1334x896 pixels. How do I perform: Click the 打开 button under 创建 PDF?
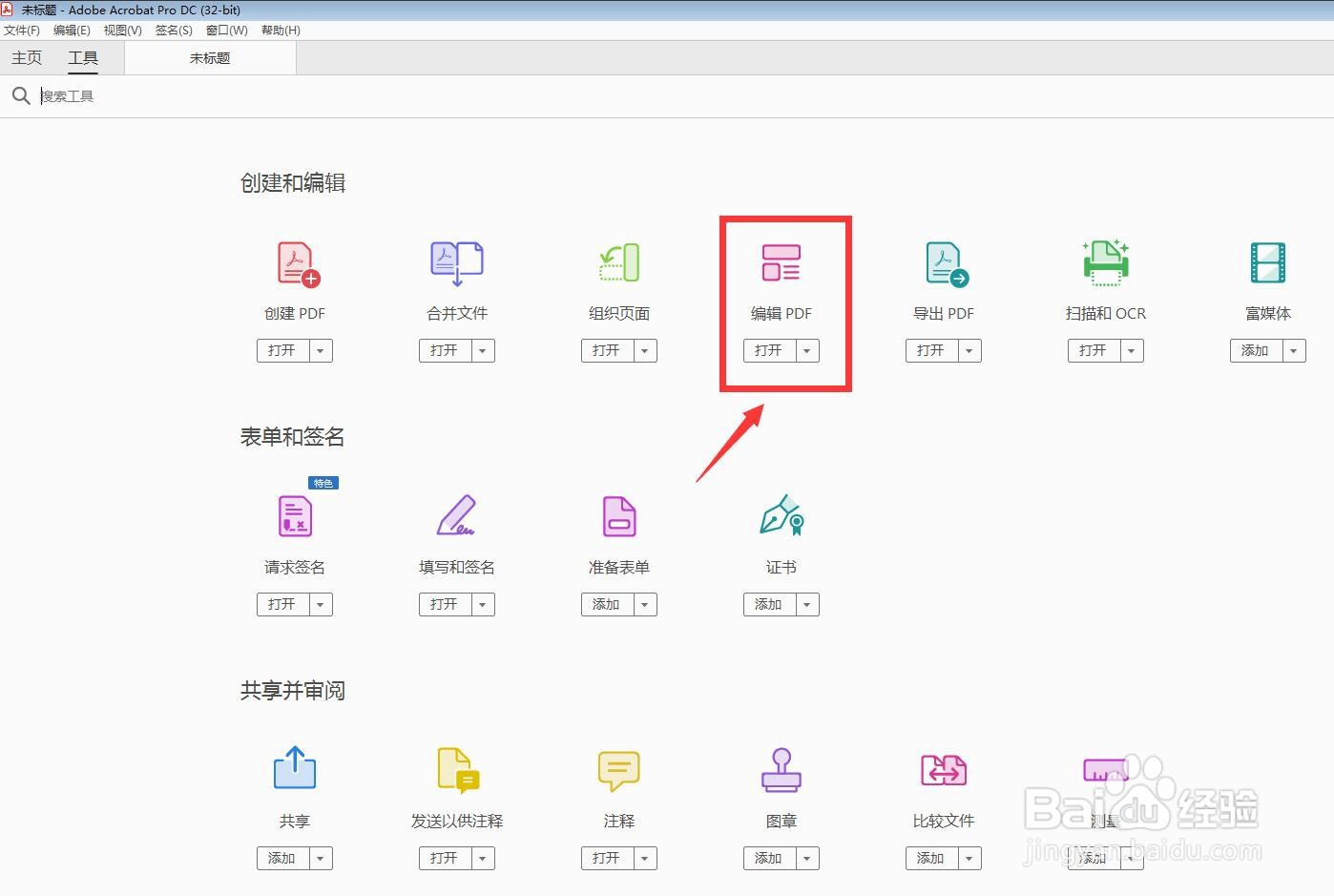tap(282, 350)
